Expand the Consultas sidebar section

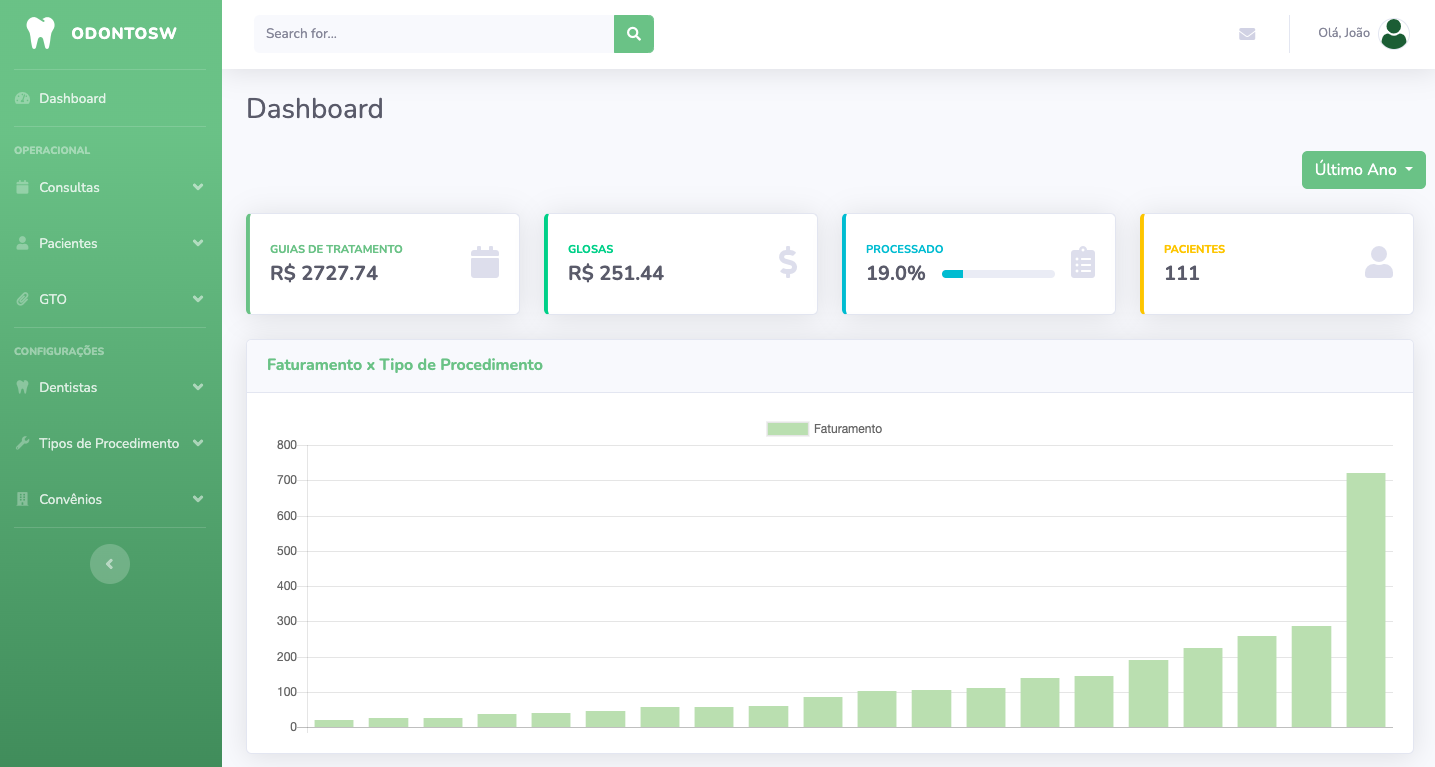click(x=110, y=187)
